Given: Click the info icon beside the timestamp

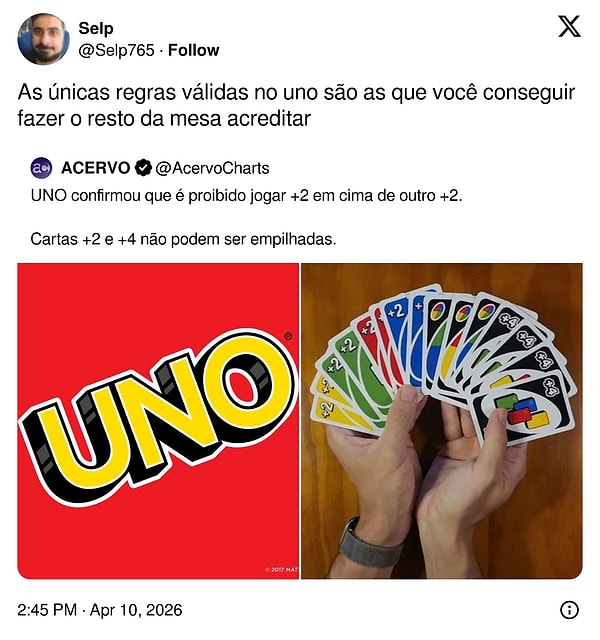Looking at the screenshot, I should [x=569, y=610].
